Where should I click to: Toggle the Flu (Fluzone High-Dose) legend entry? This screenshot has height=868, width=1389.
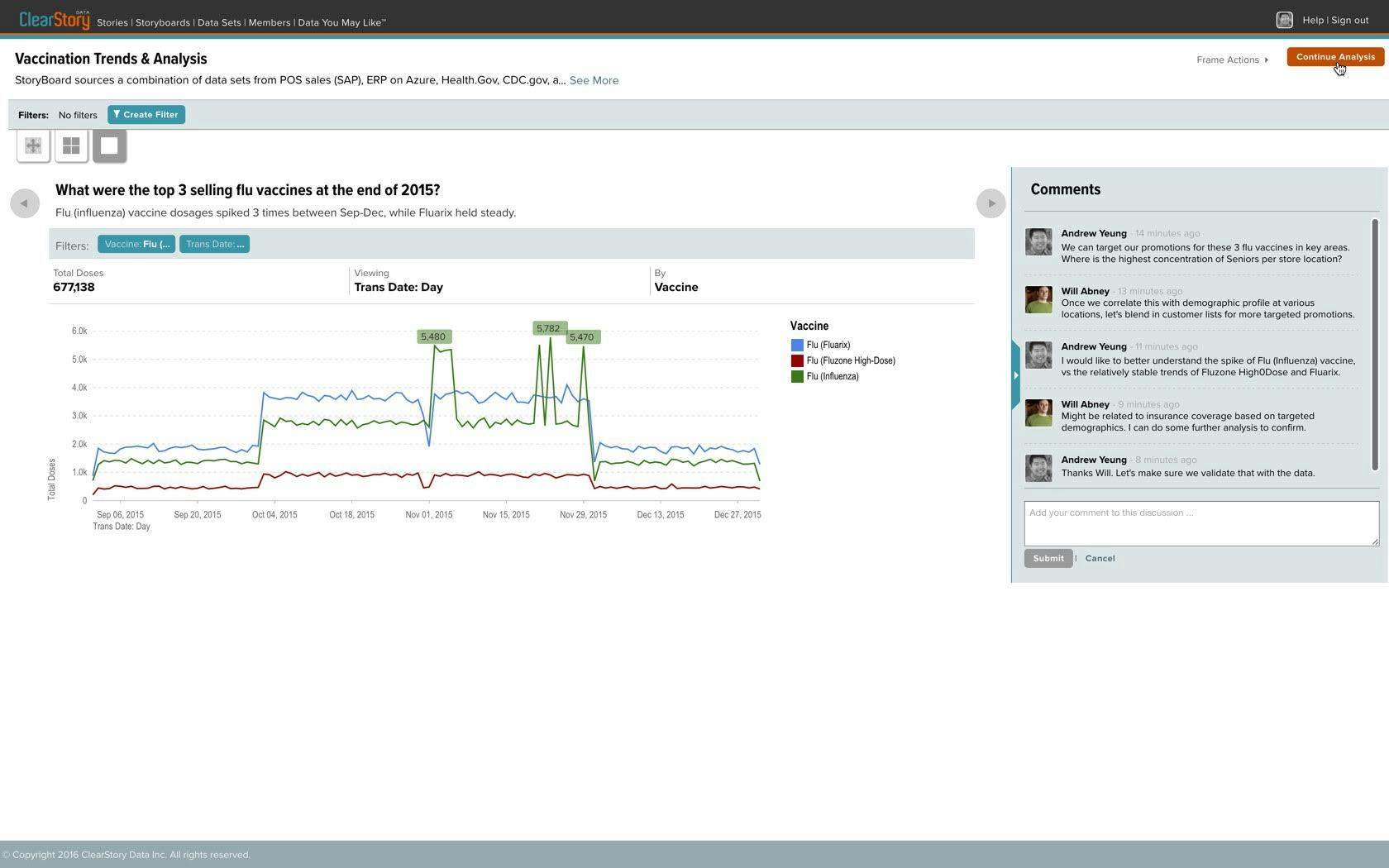(850, 360)
